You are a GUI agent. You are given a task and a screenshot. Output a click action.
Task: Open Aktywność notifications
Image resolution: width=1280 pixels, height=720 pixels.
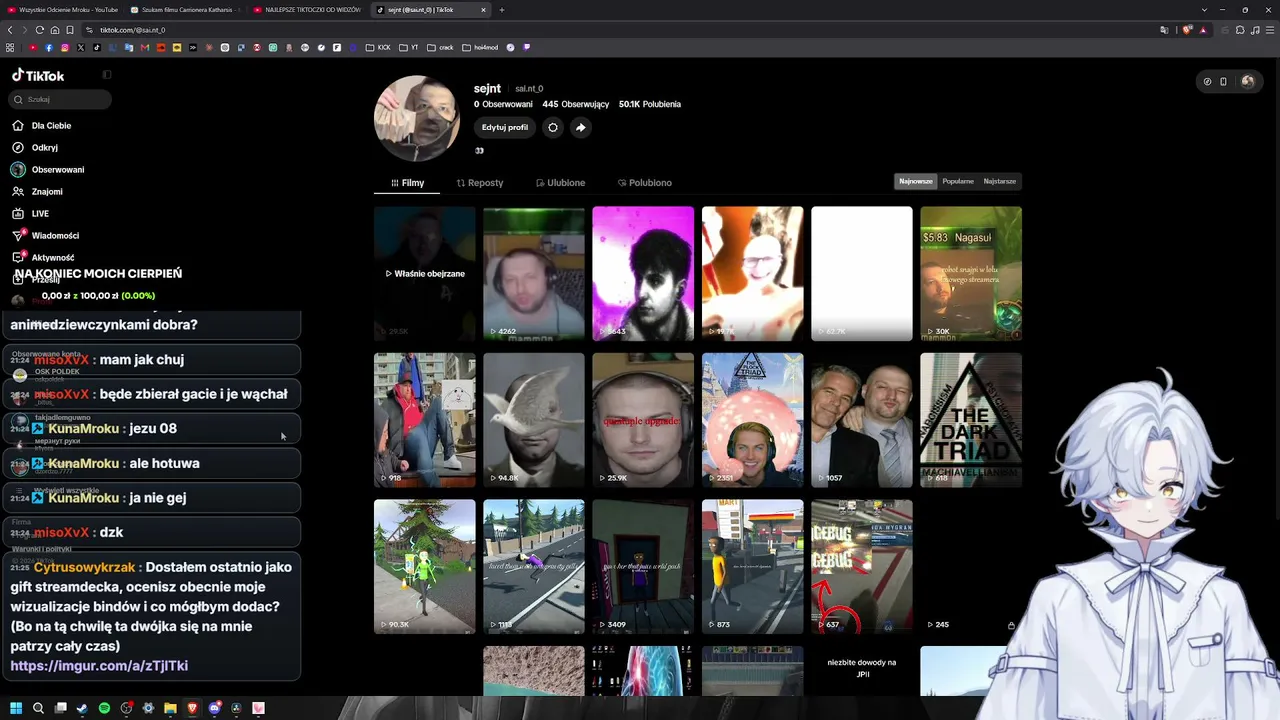tap(43, 258)
